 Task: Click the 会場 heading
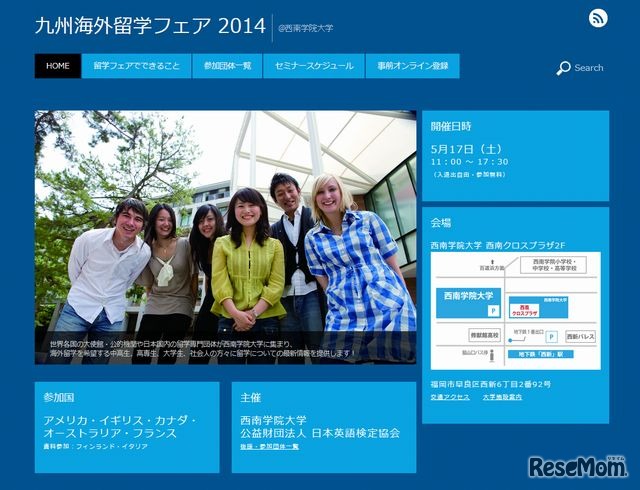[441, 223]
